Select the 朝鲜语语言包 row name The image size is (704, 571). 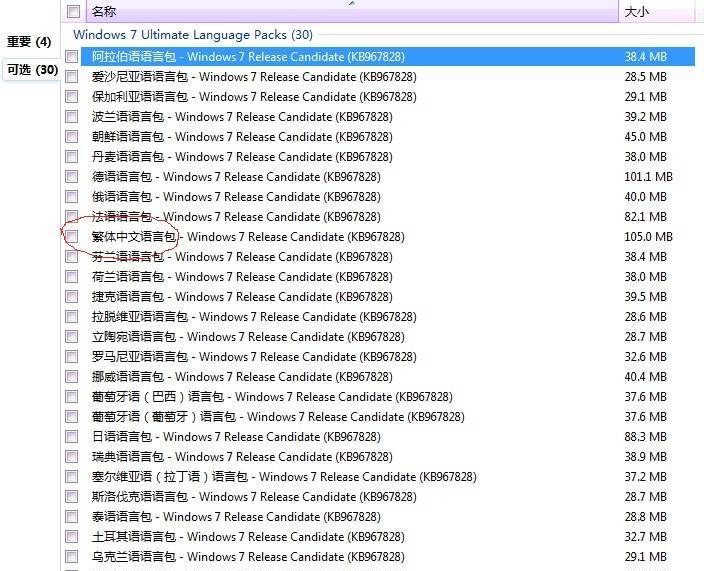[x=242, y=136]
